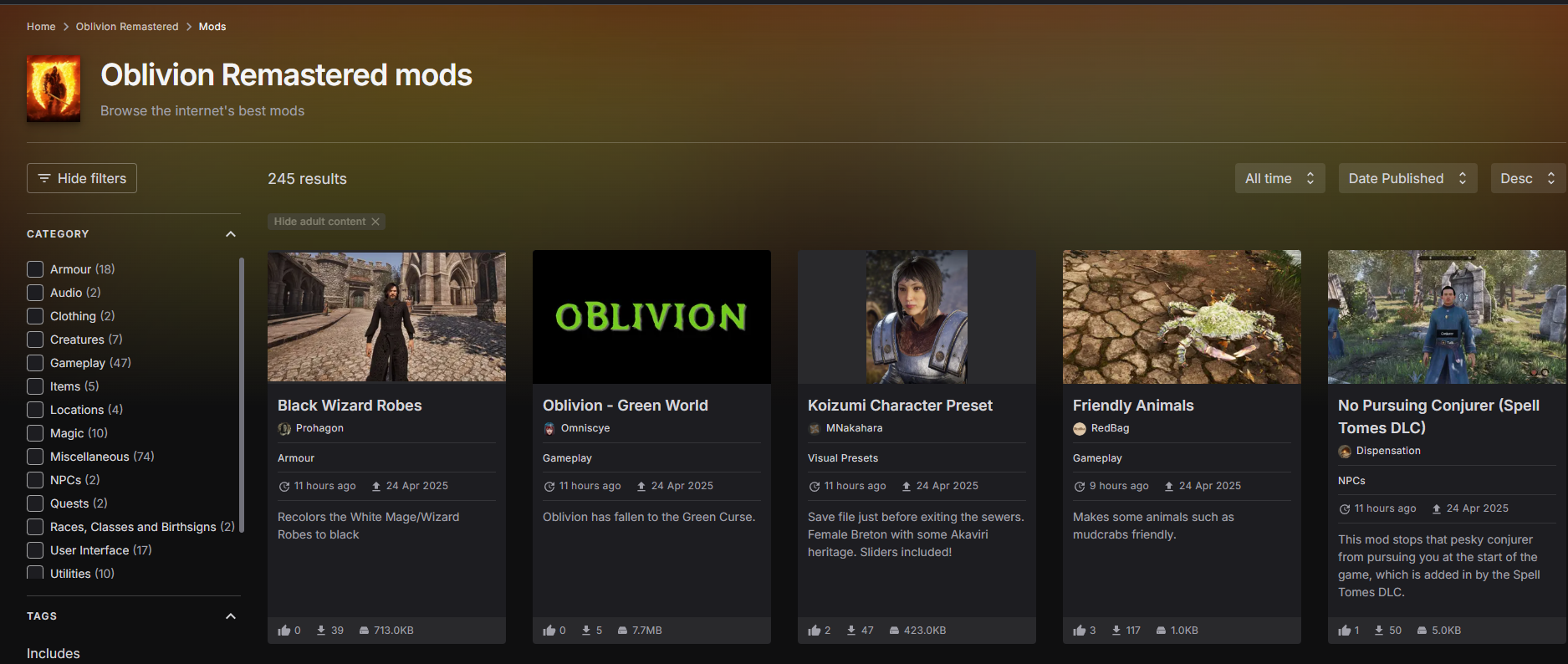Check the Audio category checkbox
The width and height of the screenshot is (1568, 664).
35,293
